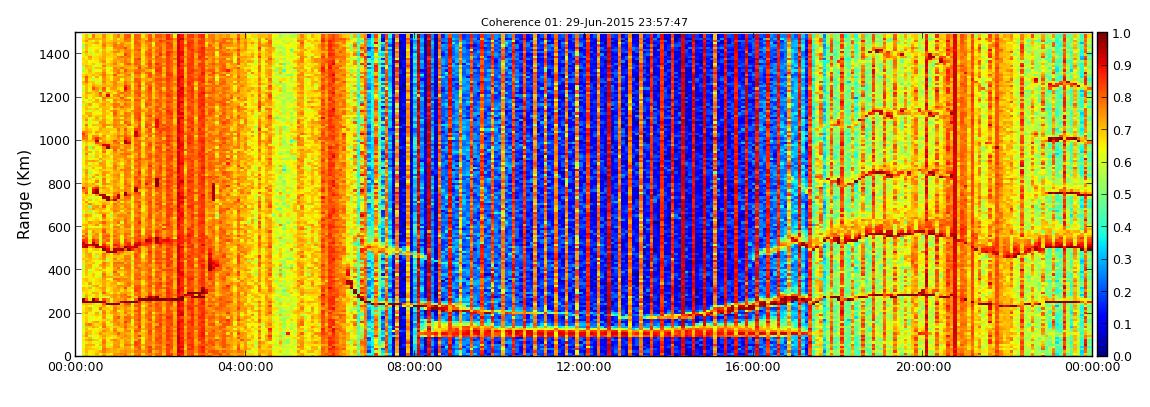Click the 800 range axis tick label

(60, 184)
